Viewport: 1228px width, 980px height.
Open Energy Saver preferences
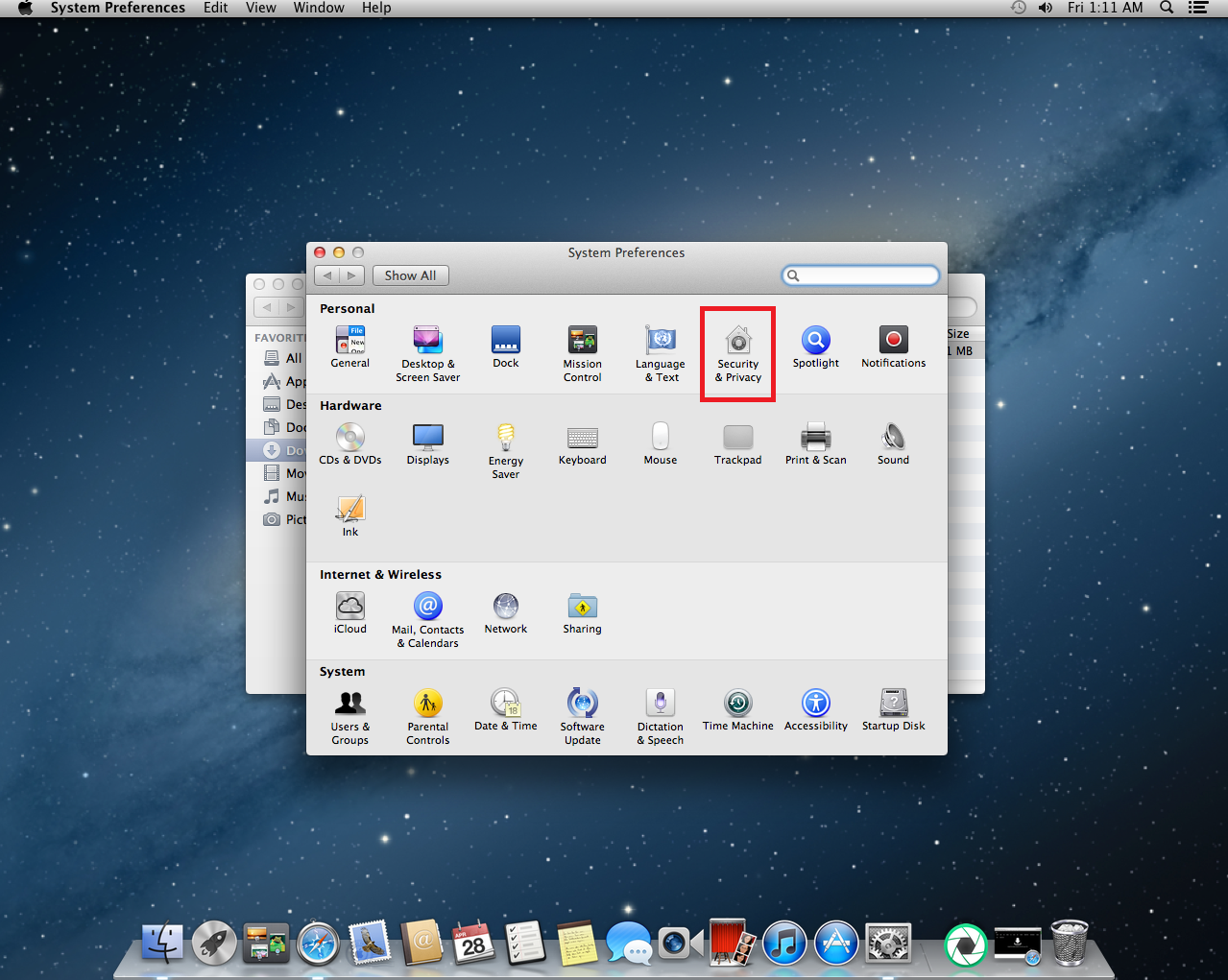tap(506, 450)
